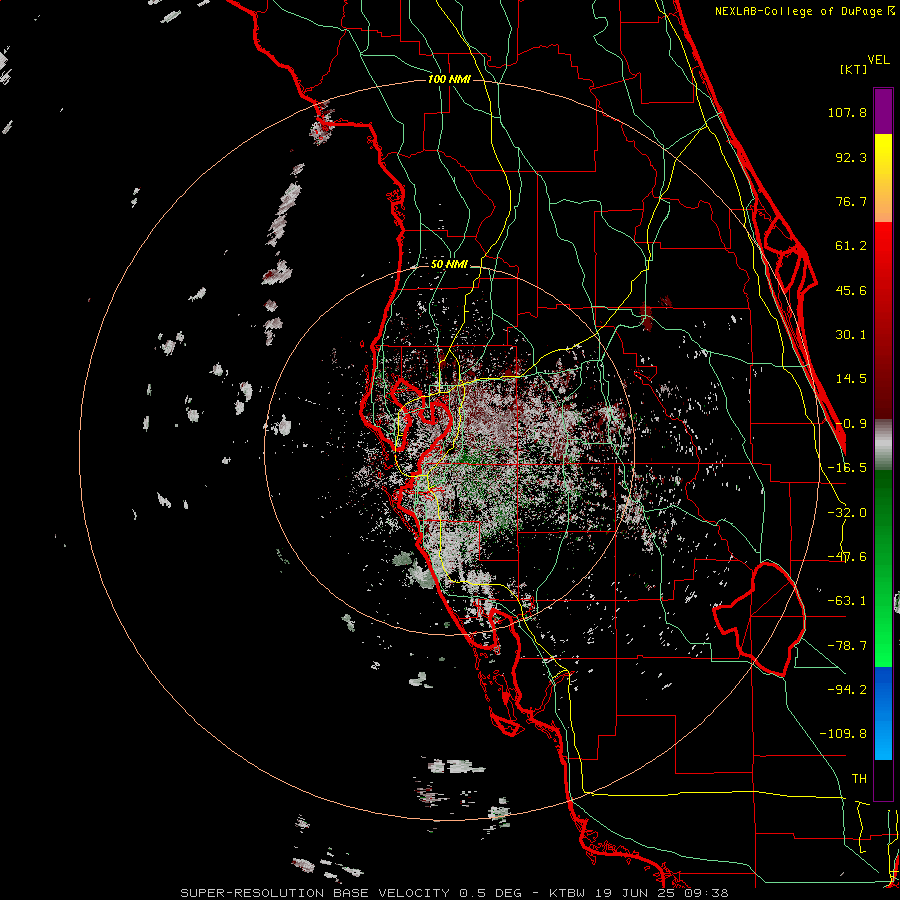Click the gray near-zero segment of color bar
This screenshot has width=900, height=900.
(x=883, y=445)
